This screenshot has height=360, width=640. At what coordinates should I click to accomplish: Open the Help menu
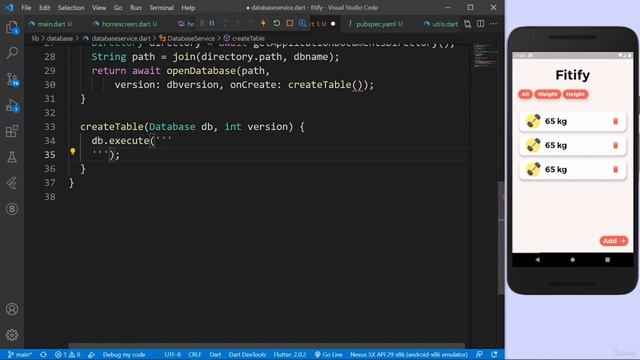(x=188, y=8)
